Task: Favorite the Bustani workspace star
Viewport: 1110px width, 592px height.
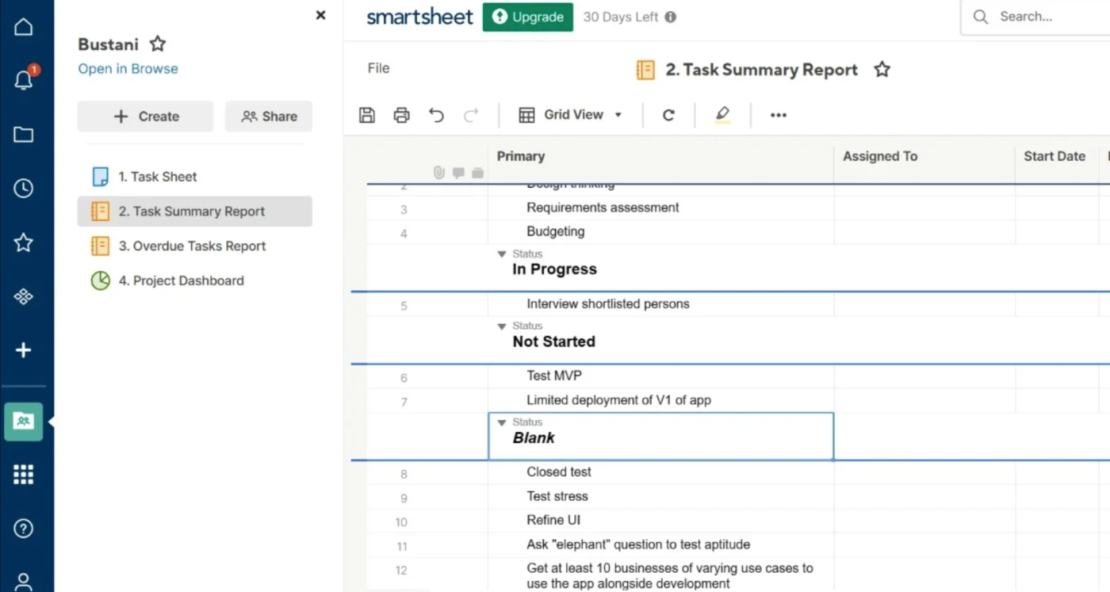Action: [x=157, y=44]
